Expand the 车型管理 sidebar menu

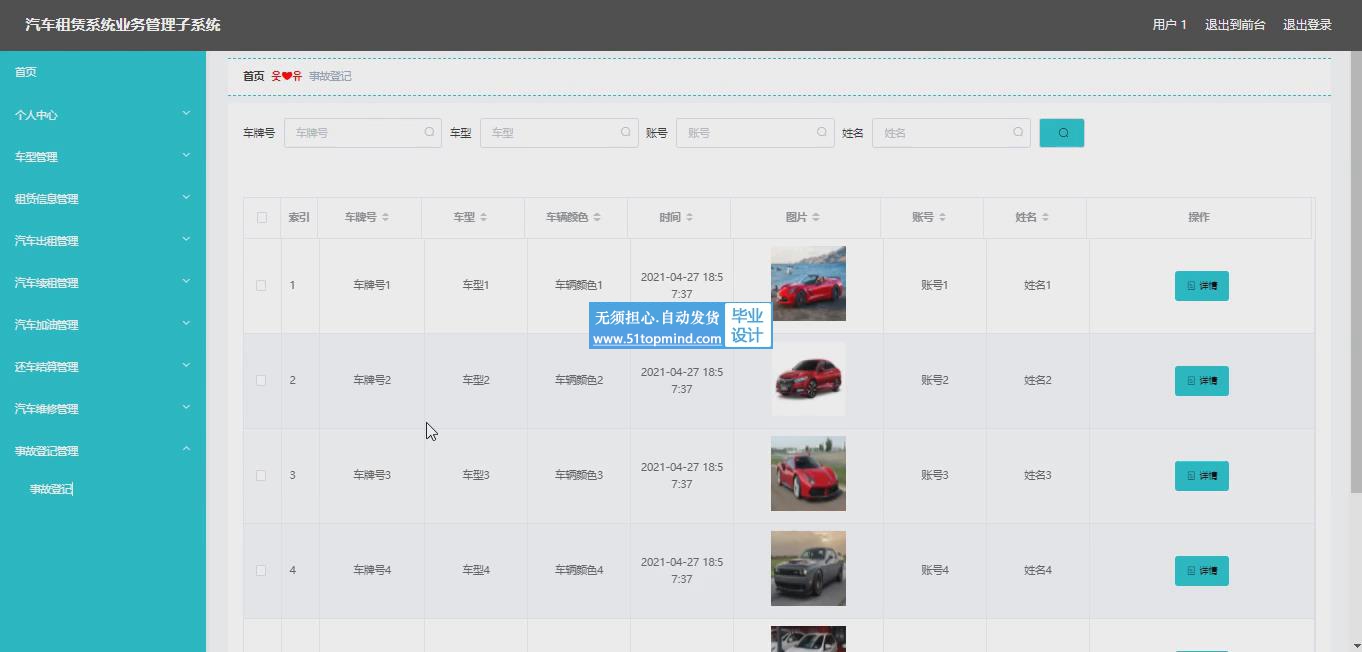click(x=103, y=156)
